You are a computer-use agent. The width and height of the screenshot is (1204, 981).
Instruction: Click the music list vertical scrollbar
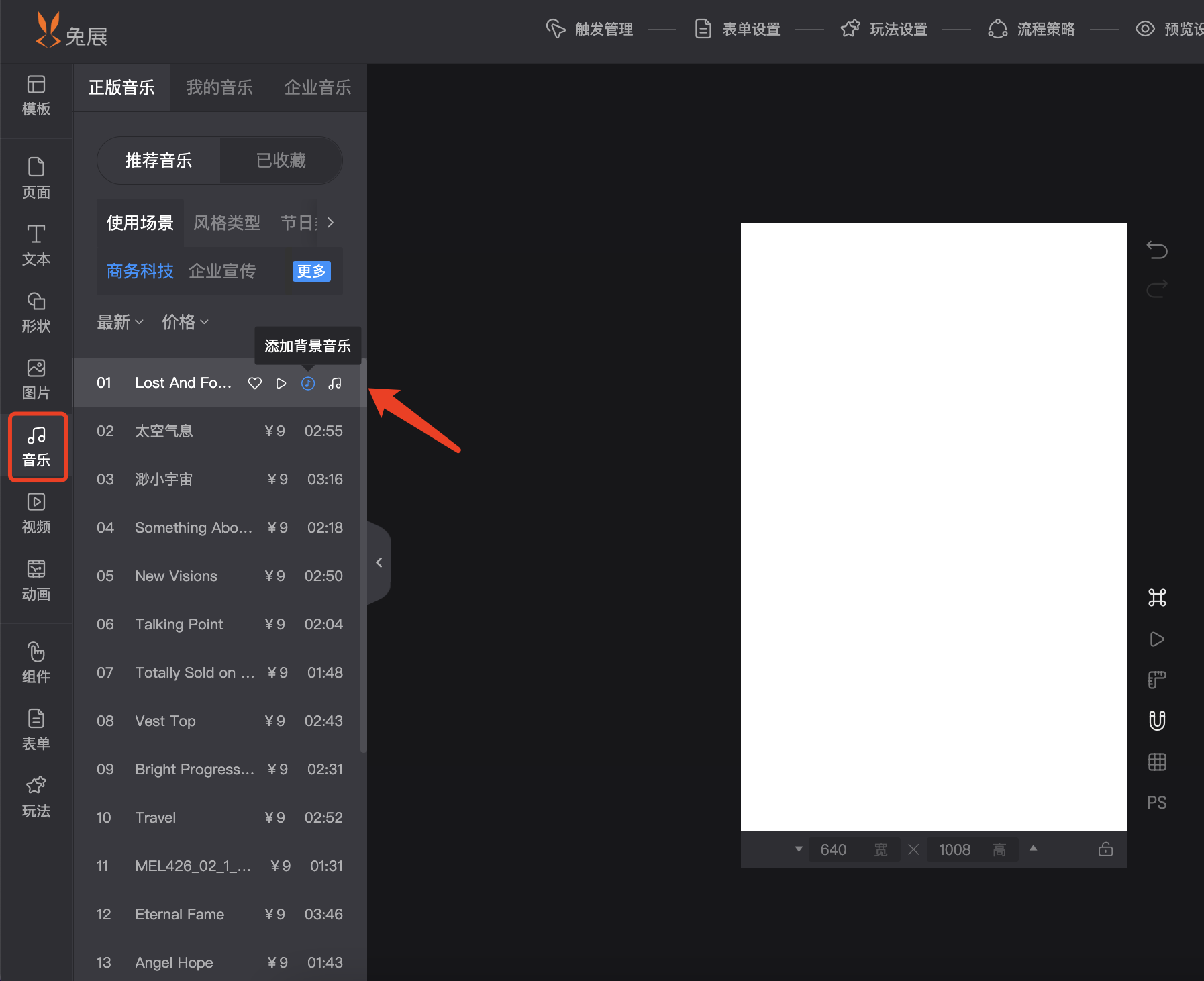coord(364,557)
